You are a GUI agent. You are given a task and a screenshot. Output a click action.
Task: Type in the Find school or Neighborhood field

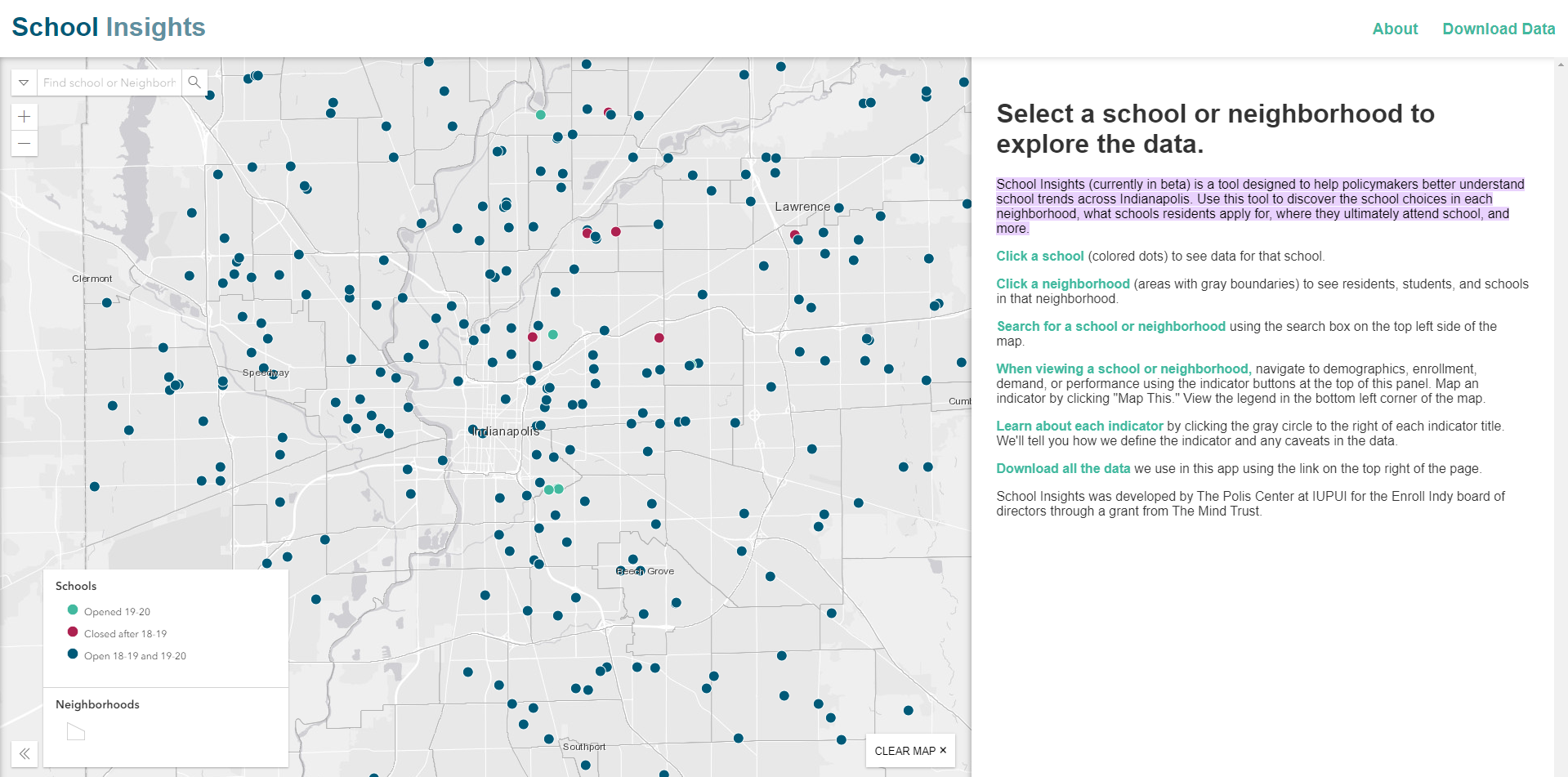(109, 83)
